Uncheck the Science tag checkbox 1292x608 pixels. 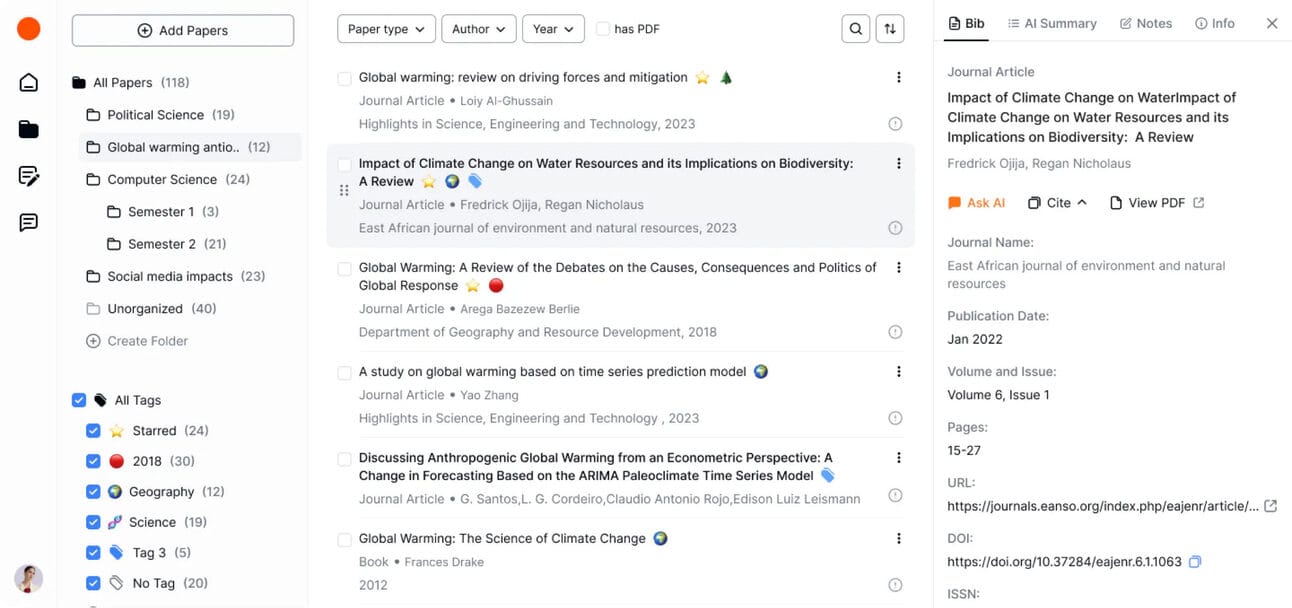pyautogui.click(x=93, y=522)
